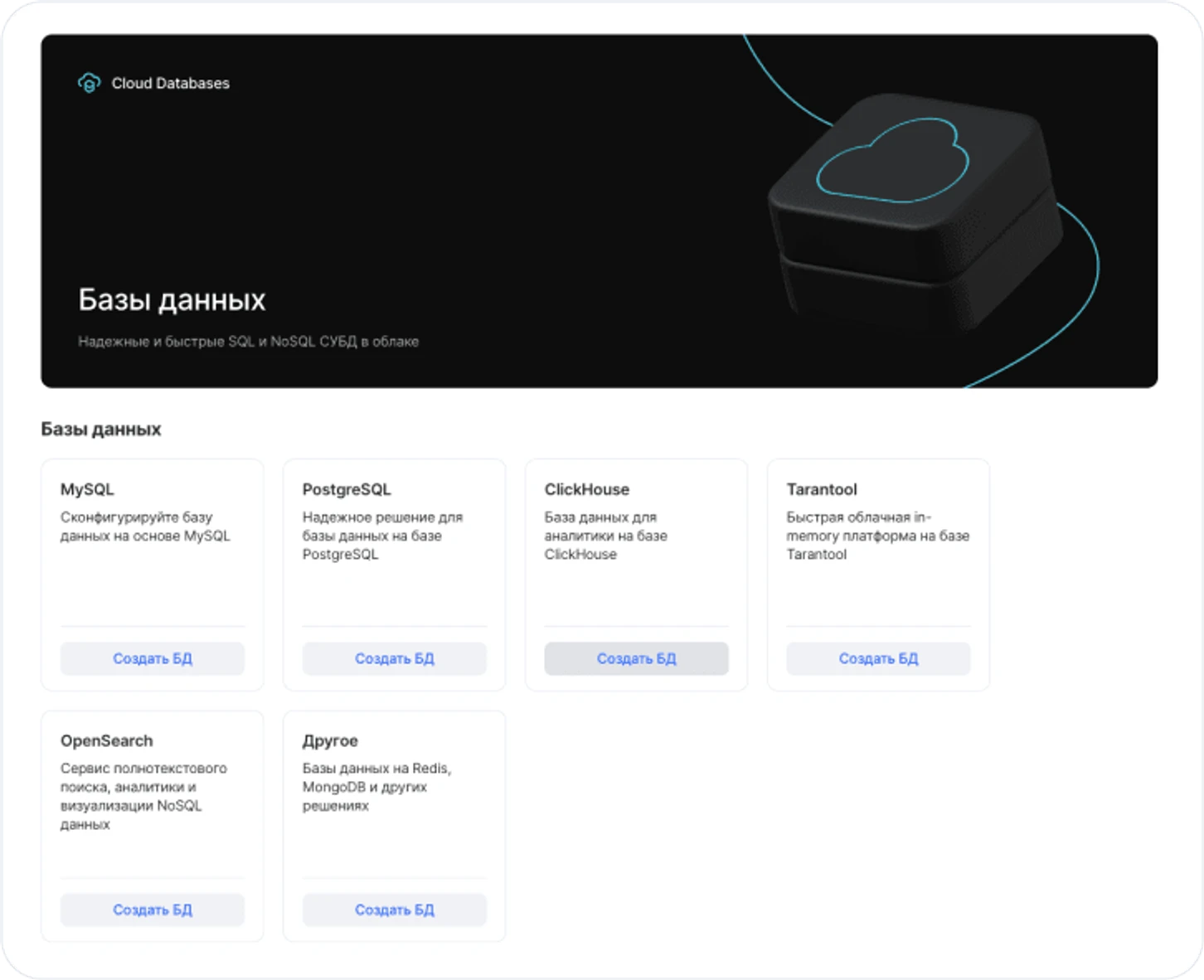Image resolution: width=1204 pixels, height=980 pixels.
Task: Click Создать БД on the Tarantool card
Action: (x=878, y=658)
